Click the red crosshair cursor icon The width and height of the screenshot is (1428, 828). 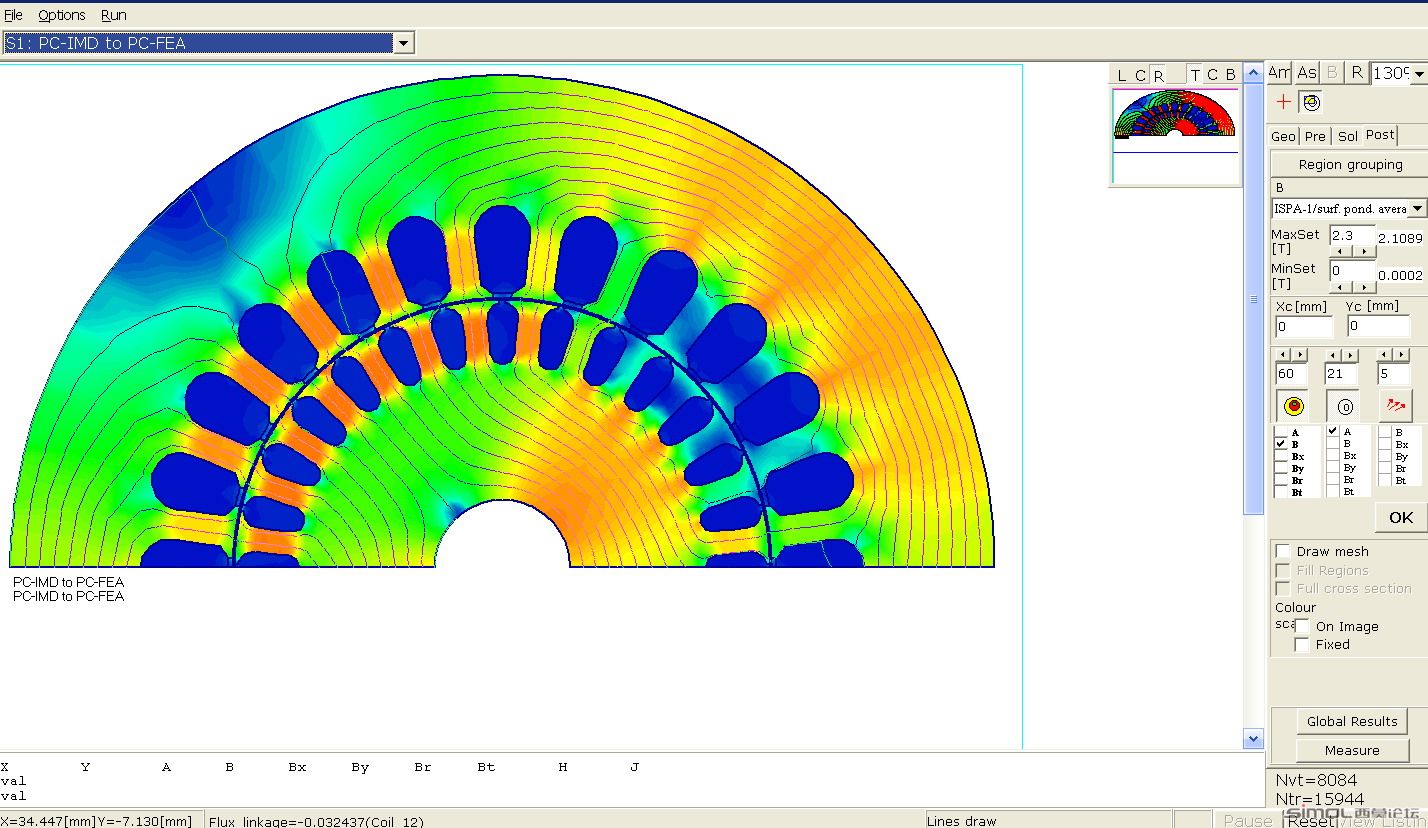[x=1284, y=102]
